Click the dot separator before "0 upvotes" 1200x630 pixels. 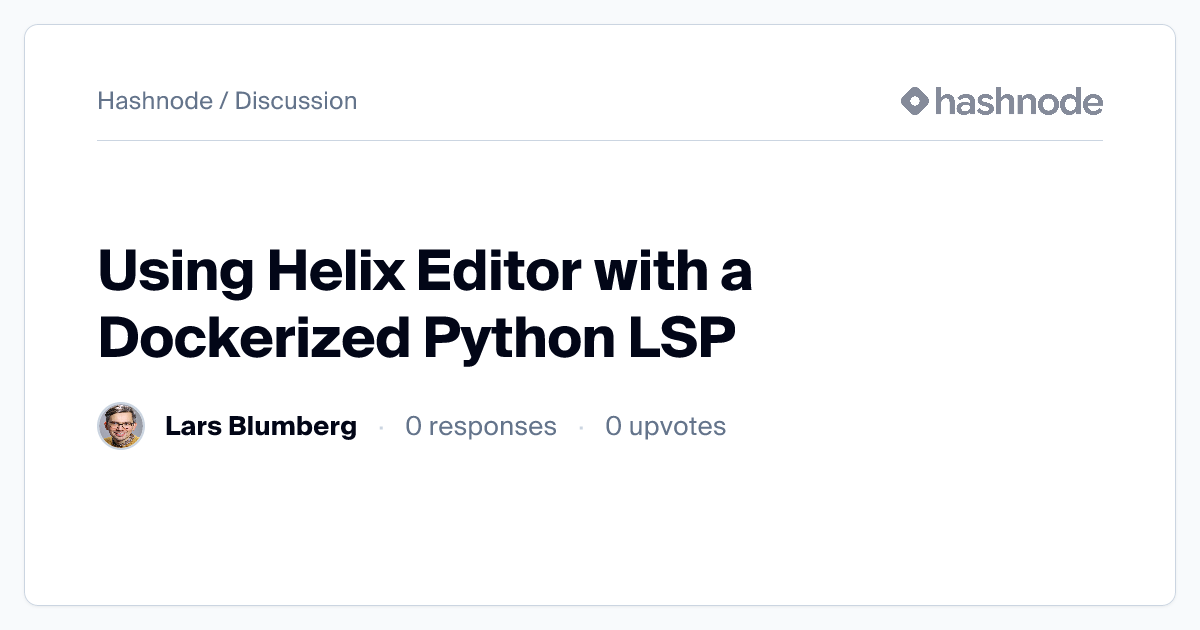coord(581,428)
